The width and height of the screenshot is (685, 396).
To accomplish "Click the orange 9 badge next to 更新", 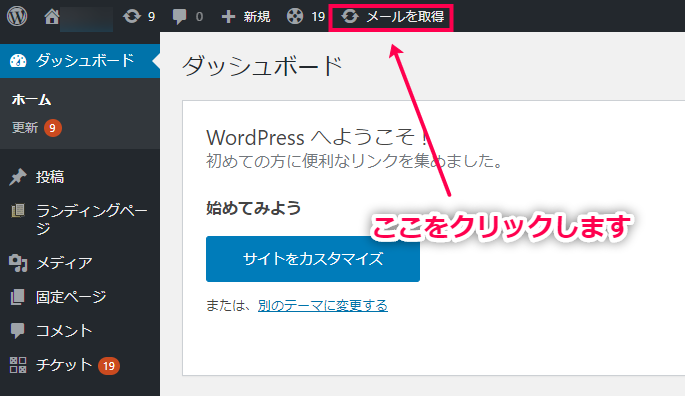I will (x=52, y=128).
